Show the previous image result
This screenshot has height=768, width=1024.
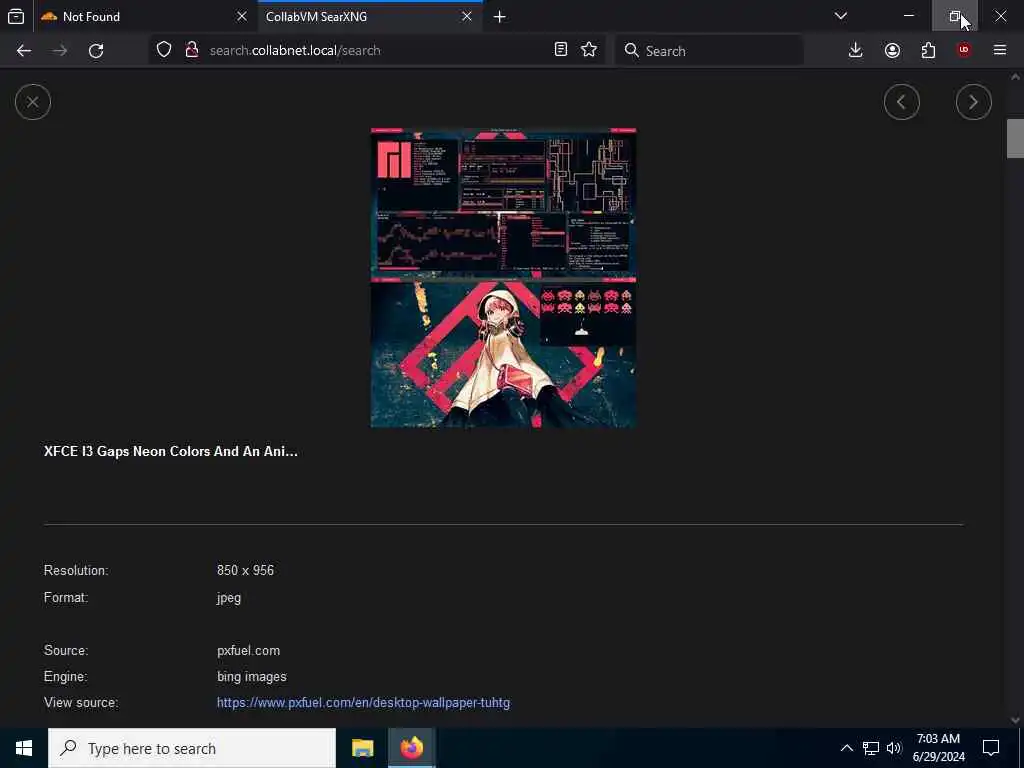[x=901, y=102]
